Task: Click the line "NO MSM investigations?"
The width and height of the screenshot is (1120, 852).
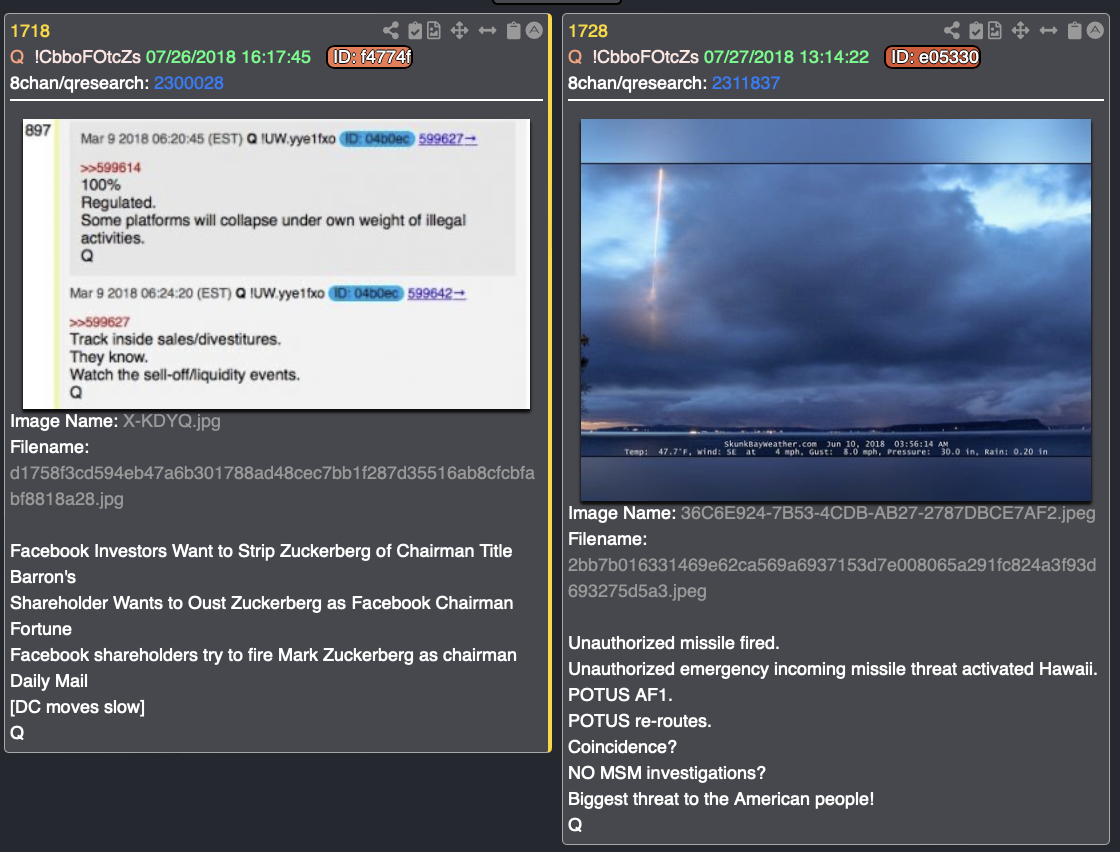Action: 666,773
